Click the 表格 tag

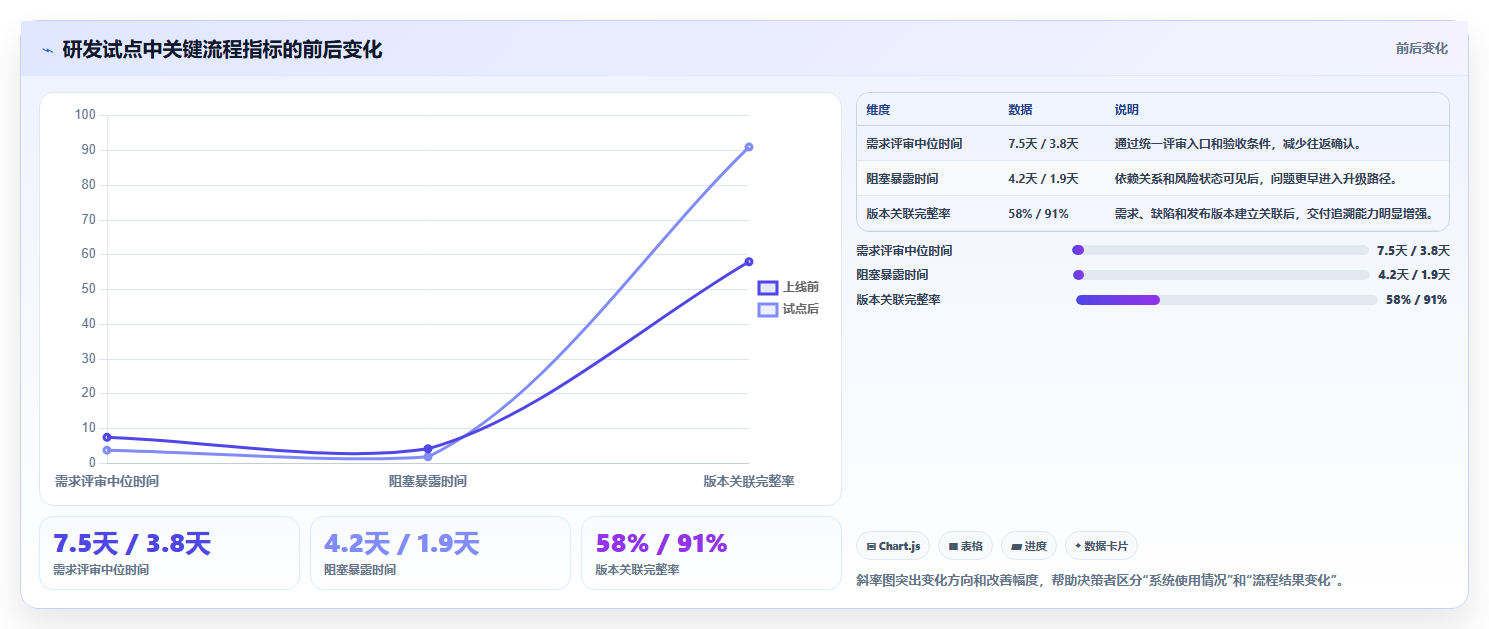point(965,546)
